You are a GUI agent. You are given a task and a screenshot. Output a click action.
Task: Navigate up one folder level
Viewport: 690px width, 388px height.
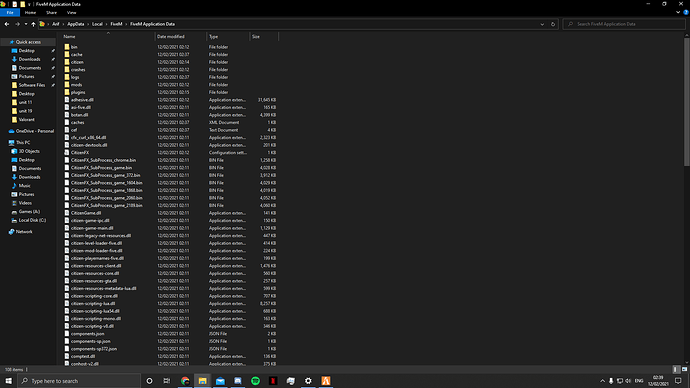(33, 24)
